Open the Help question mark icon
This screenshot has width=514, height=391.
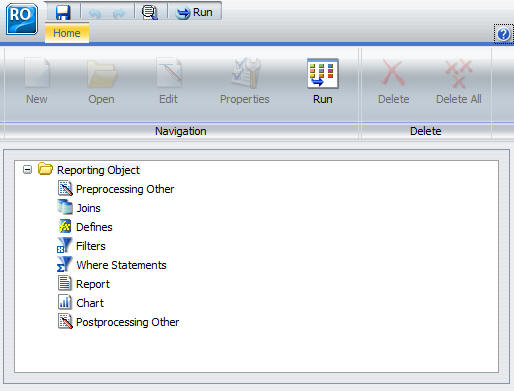[503, 34]
